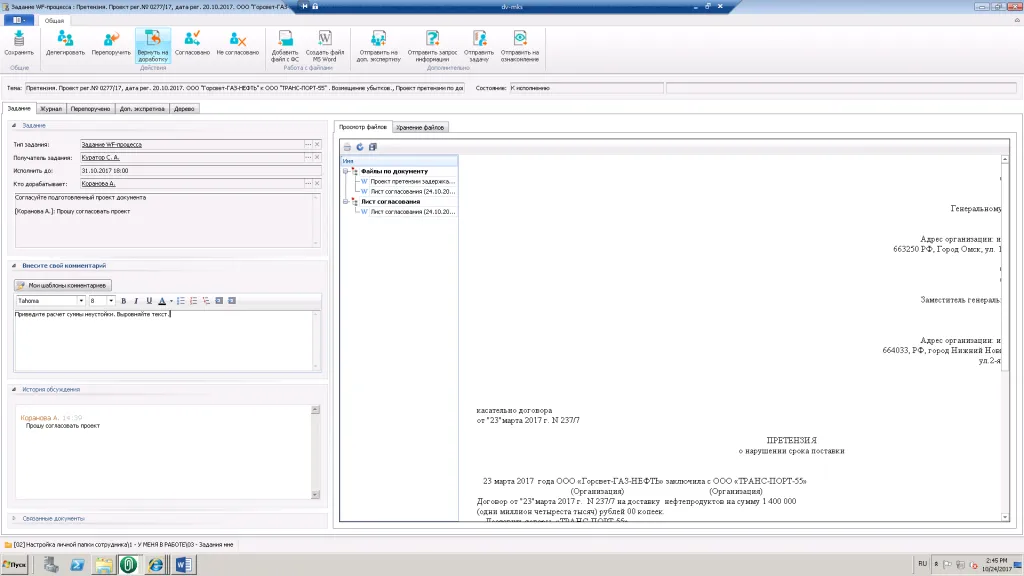
Task: Toggle underline formatting in the comment editor
Action: point(149,300)
